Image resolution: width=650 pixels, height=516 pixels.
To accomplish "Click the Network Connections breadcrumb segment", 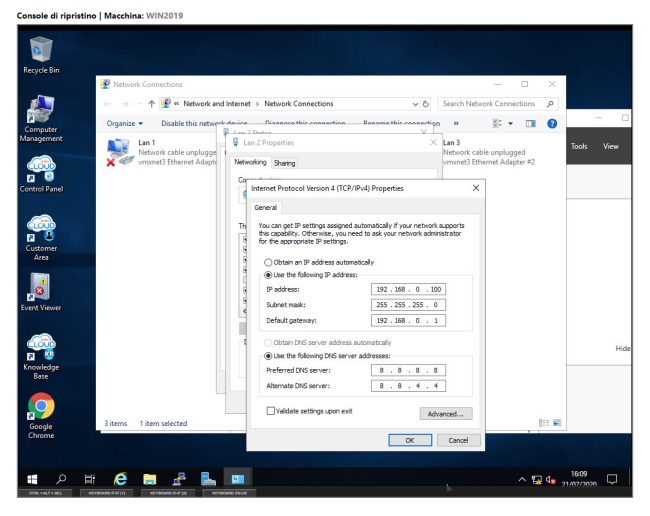I will click(x=298, y=104).
